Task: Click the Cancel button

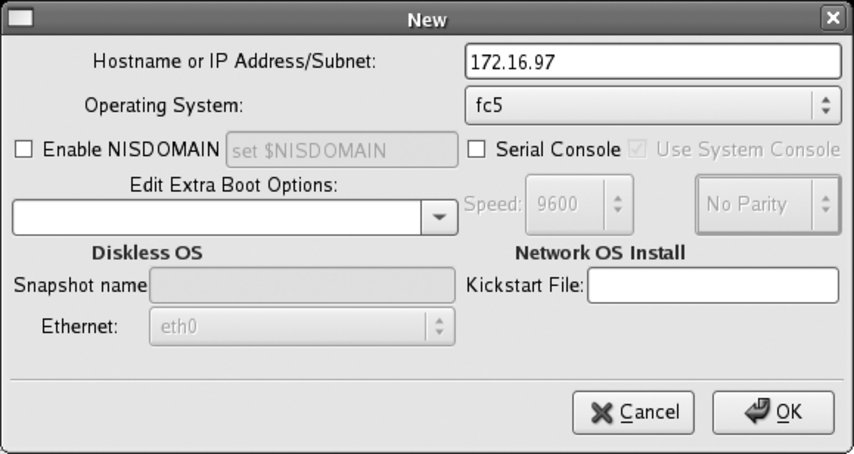Action: tap(633, 412)
